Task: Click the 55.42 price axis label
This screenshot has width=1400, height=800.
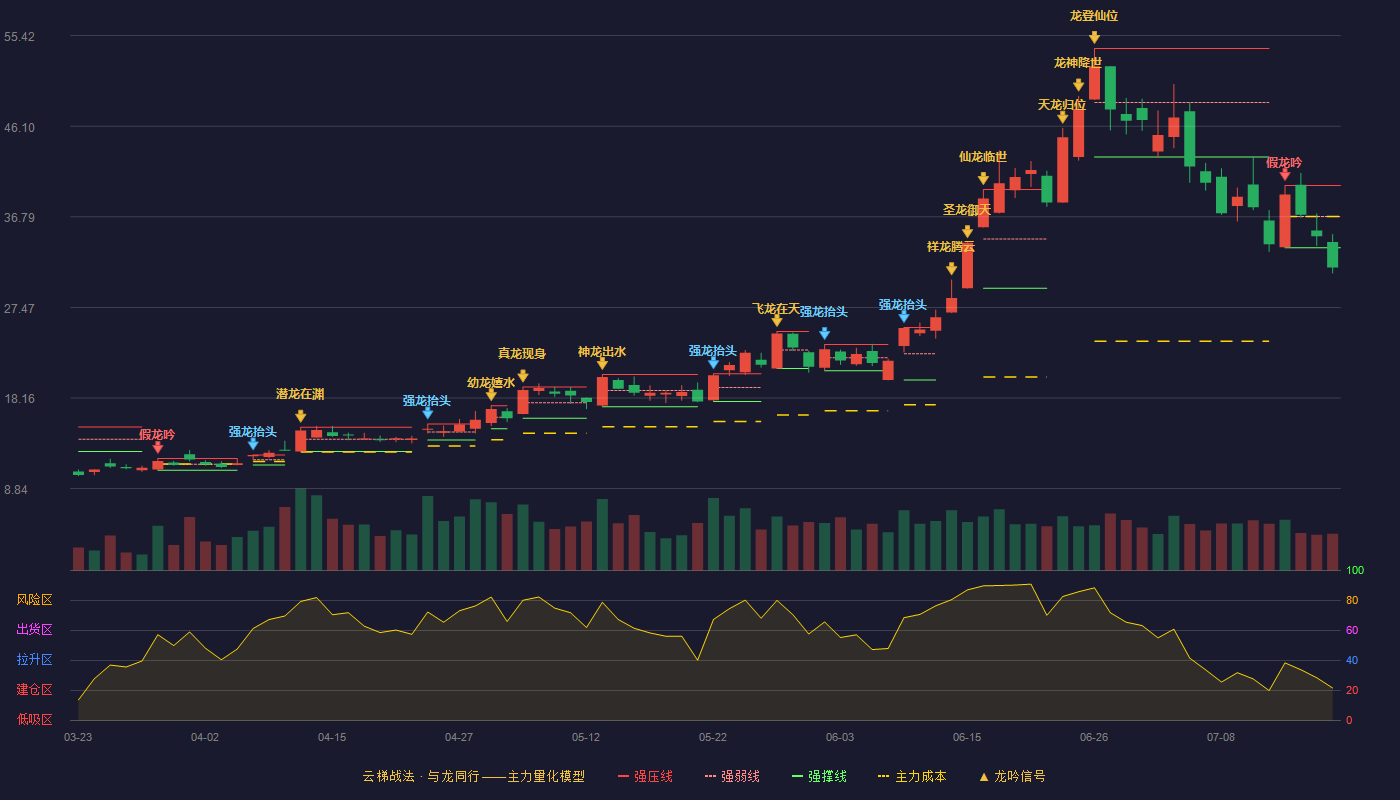Action: coord(19,37)
